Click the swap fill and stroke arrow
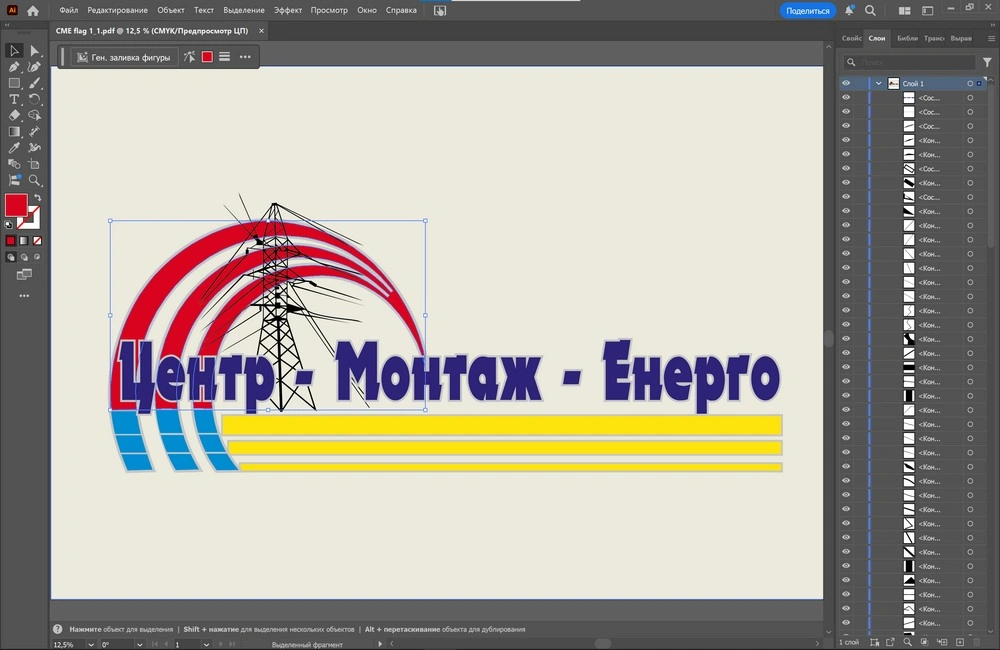 point(37,198)
